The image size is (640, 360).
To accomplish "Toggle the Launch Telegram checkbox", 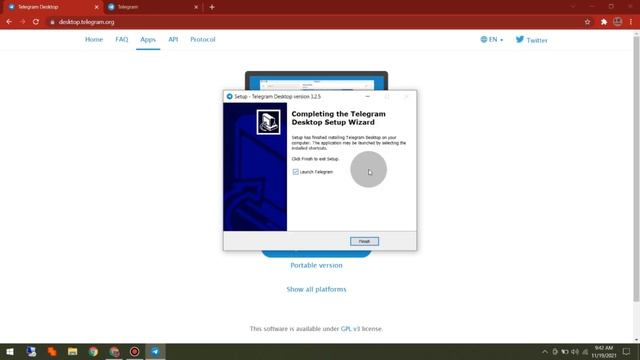I will click(x=296, y=172).
